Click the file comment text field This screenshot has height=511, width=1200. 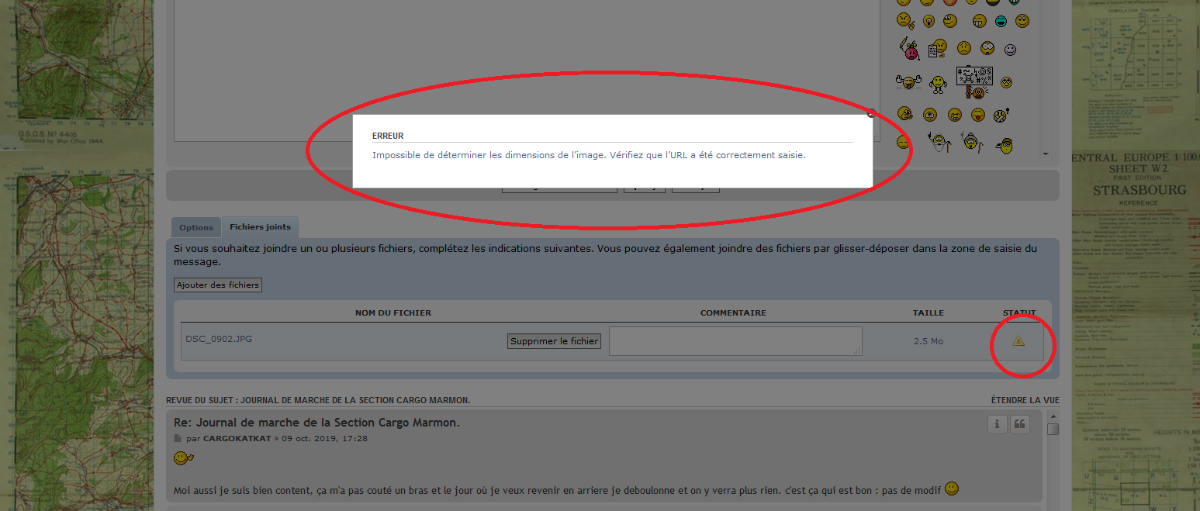(737, 341)
